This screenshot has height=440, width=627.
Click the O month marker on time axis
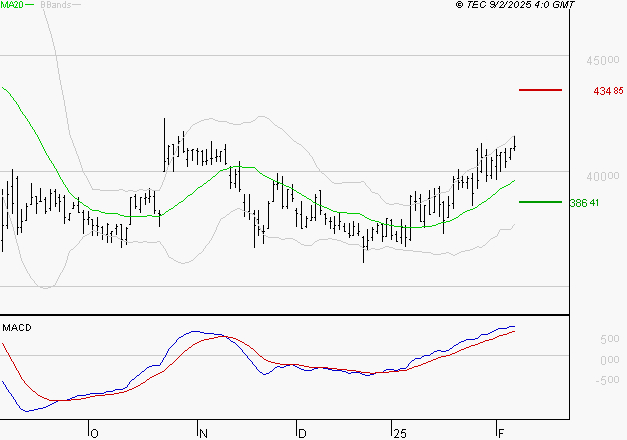click(x=94, y=434)
